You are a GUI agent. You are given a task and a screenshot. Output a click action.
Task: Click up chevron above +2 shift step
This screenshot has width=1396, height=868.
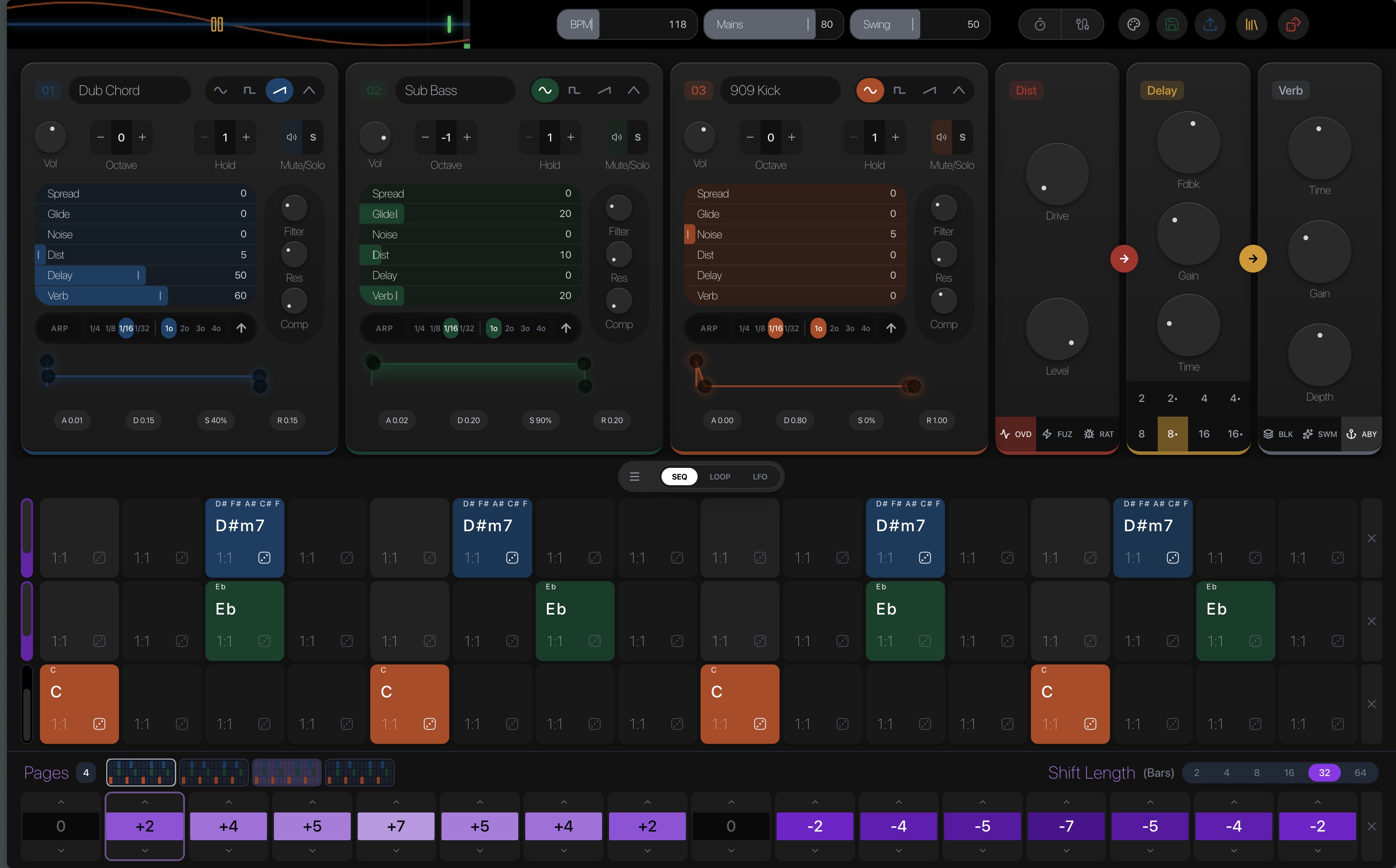tap(145, 802)
